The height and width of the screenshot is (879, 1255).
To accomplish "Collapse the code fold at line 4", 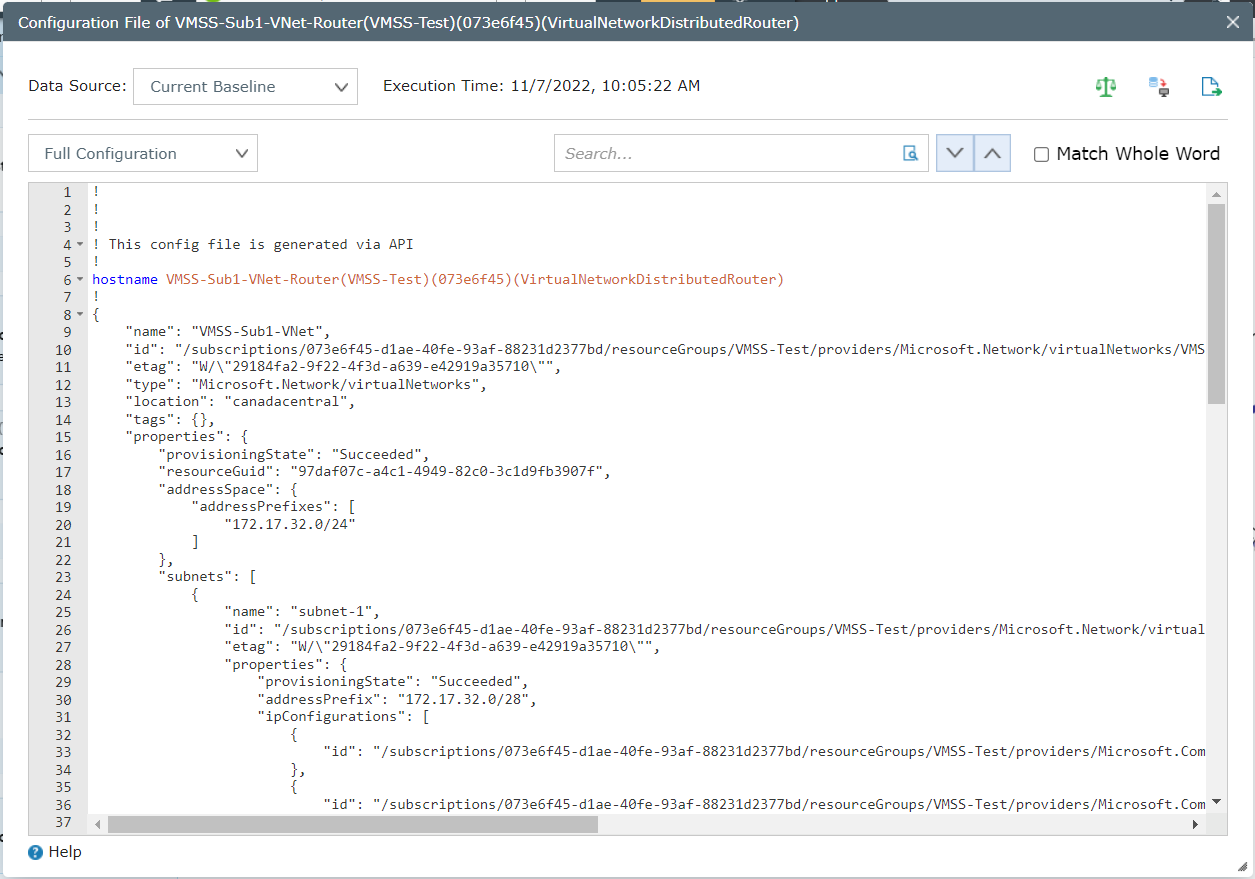I will [79, 244].
